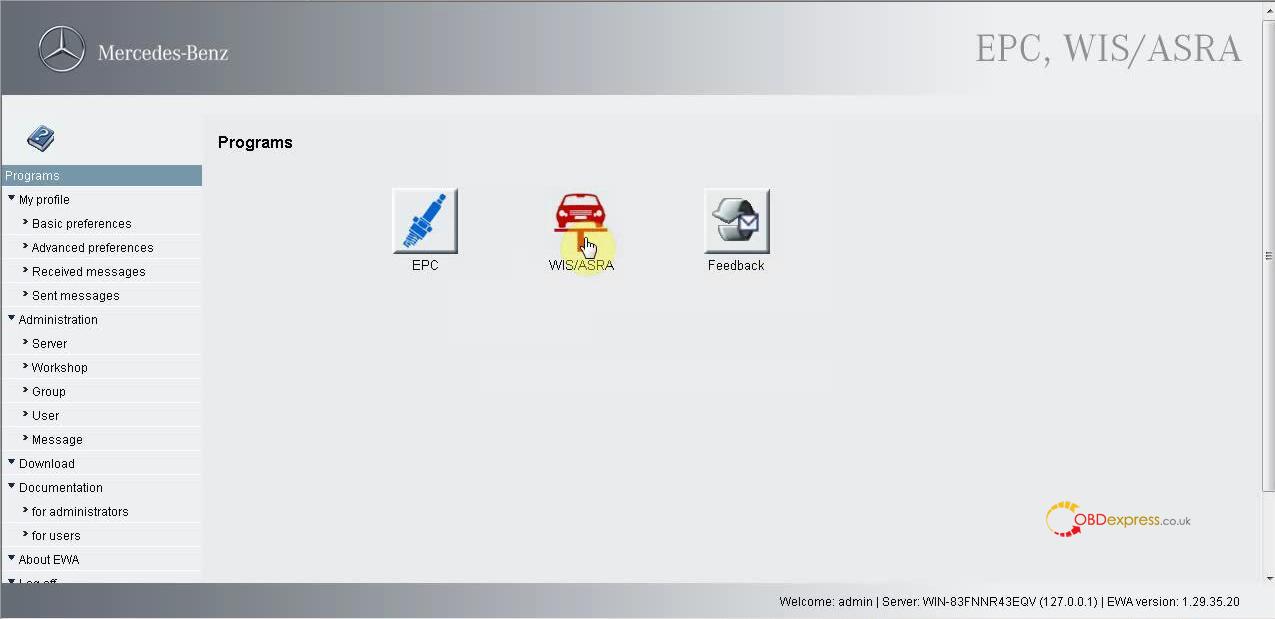1275x619 pixels.
Task: Click the server name WIN-83FNNR43EQV in status bar
Action: [x=979, y=602]
